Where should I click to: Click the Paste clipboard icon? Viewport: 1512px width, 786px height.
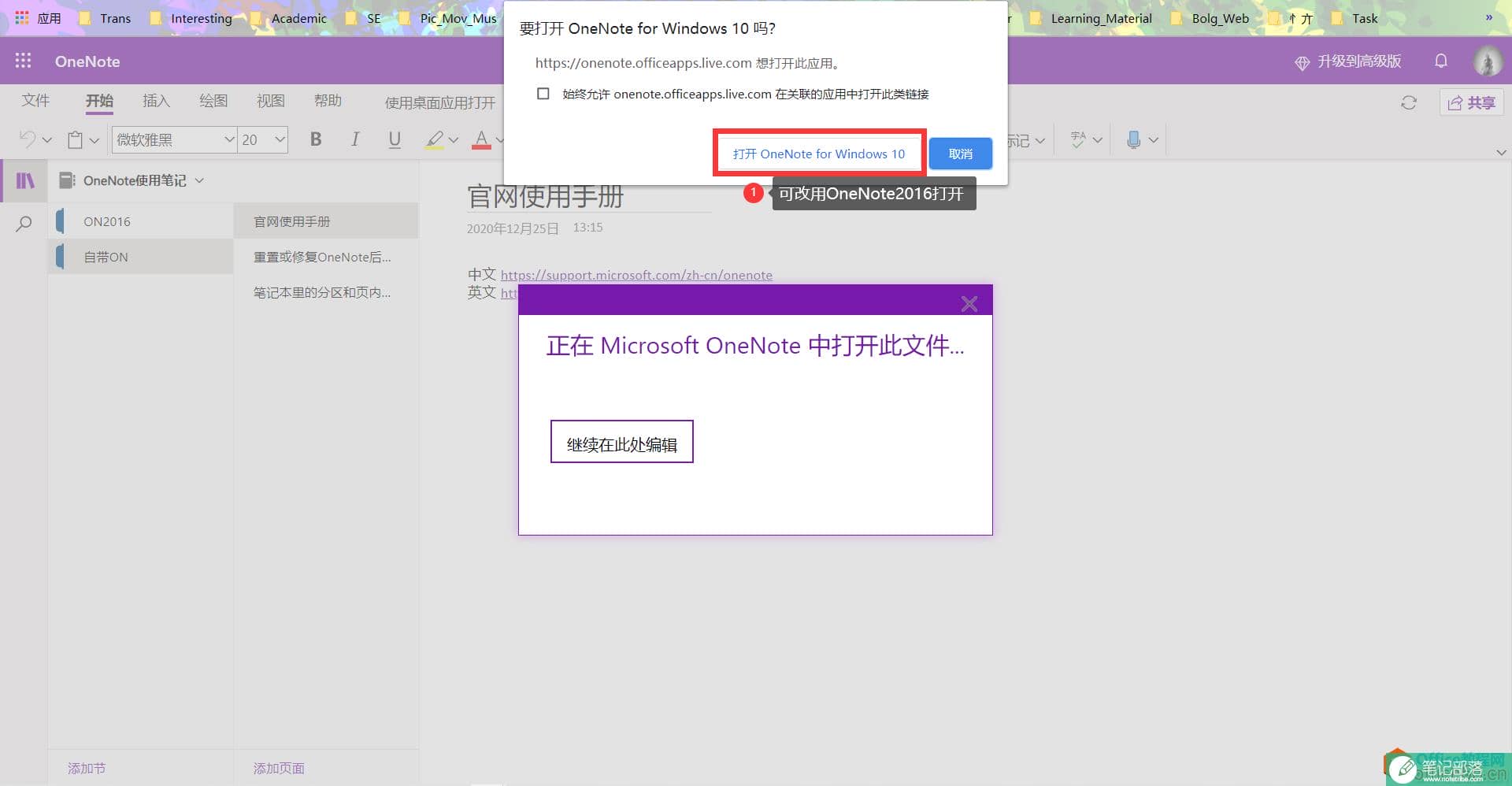pyautogui.click(x=76, y=139)
